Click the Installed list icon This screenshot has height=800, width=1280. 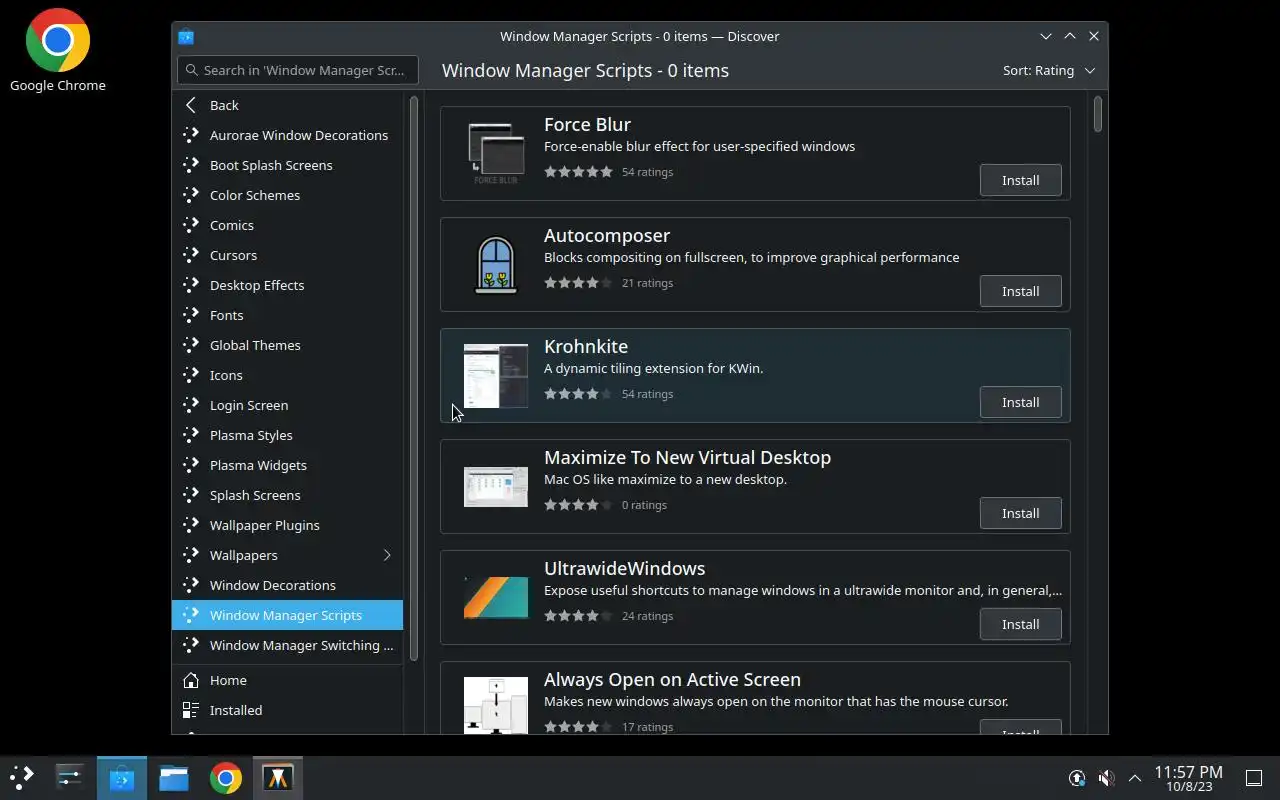pos(191,710)
